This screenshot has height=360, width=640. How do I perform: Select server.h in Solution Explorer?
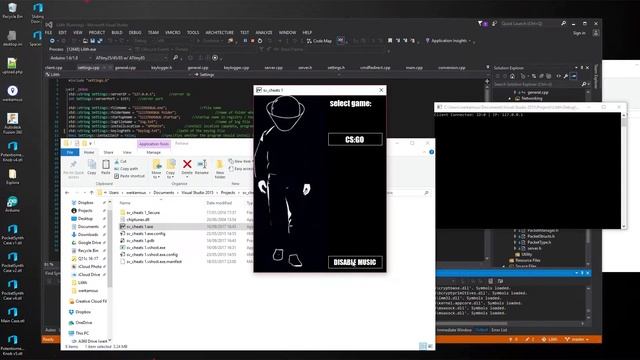tap(534, 248)
